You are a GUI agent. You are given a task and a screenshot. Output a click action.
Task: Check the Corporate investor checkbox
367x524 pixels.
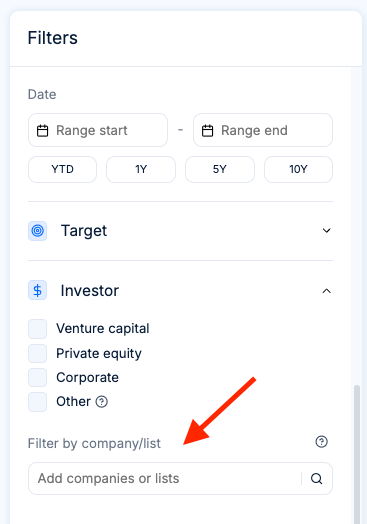37,378
